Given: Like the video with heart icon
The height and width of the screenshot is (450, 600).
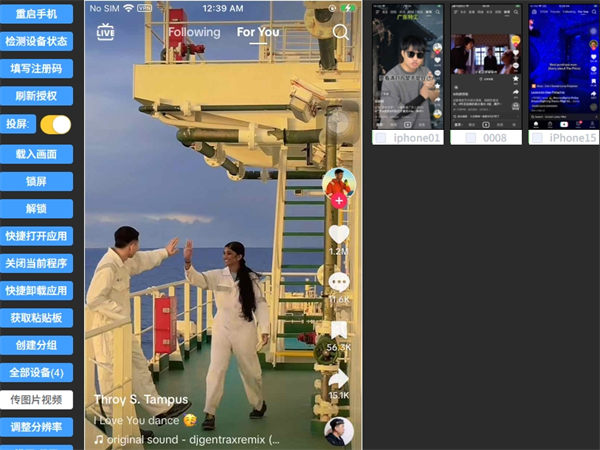Looking at the screenshot, I should [x=339, y=234].
